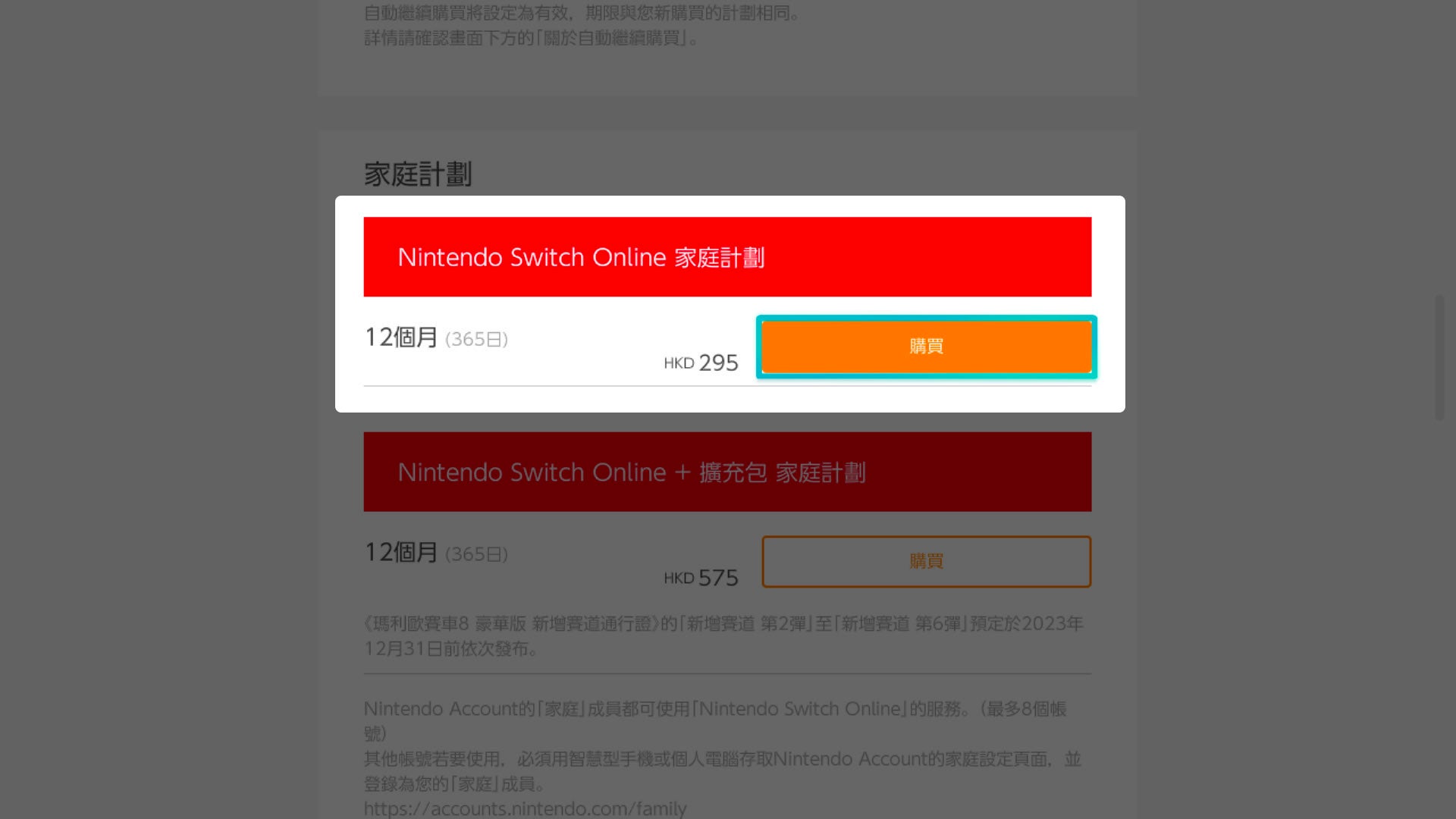Click the 最多8個帳號 family members description

pyautogui.click(x=715, y=720)
